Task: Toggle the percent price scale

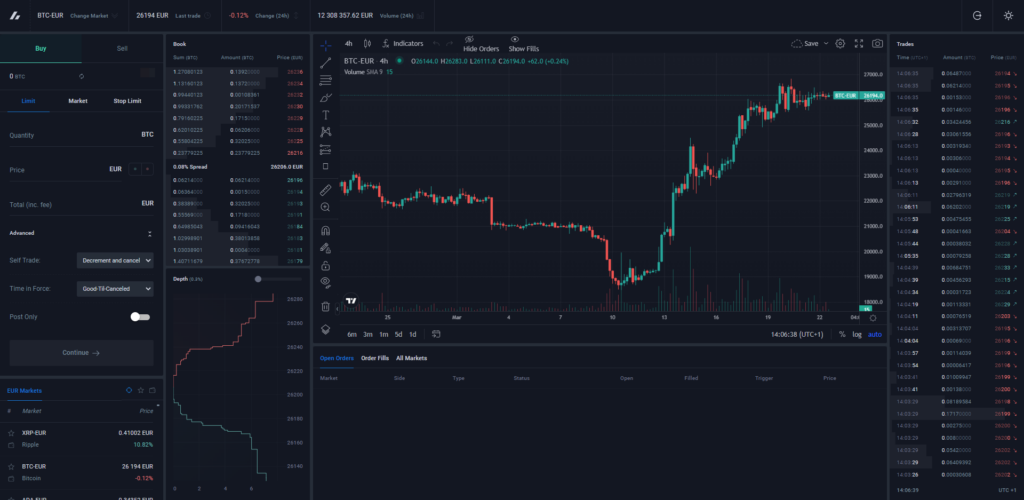Action: [842, 334]
